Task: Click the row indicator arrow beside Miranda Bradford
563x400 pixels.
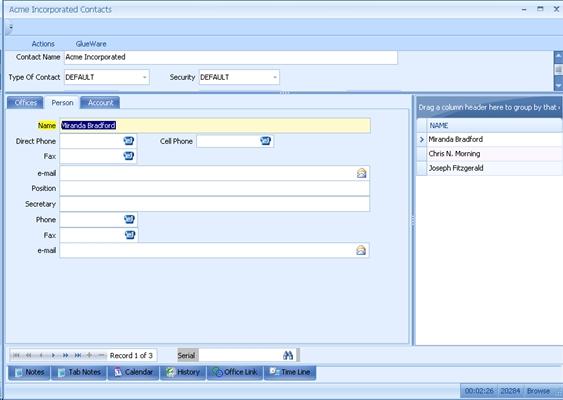Action: coord(422,139)
